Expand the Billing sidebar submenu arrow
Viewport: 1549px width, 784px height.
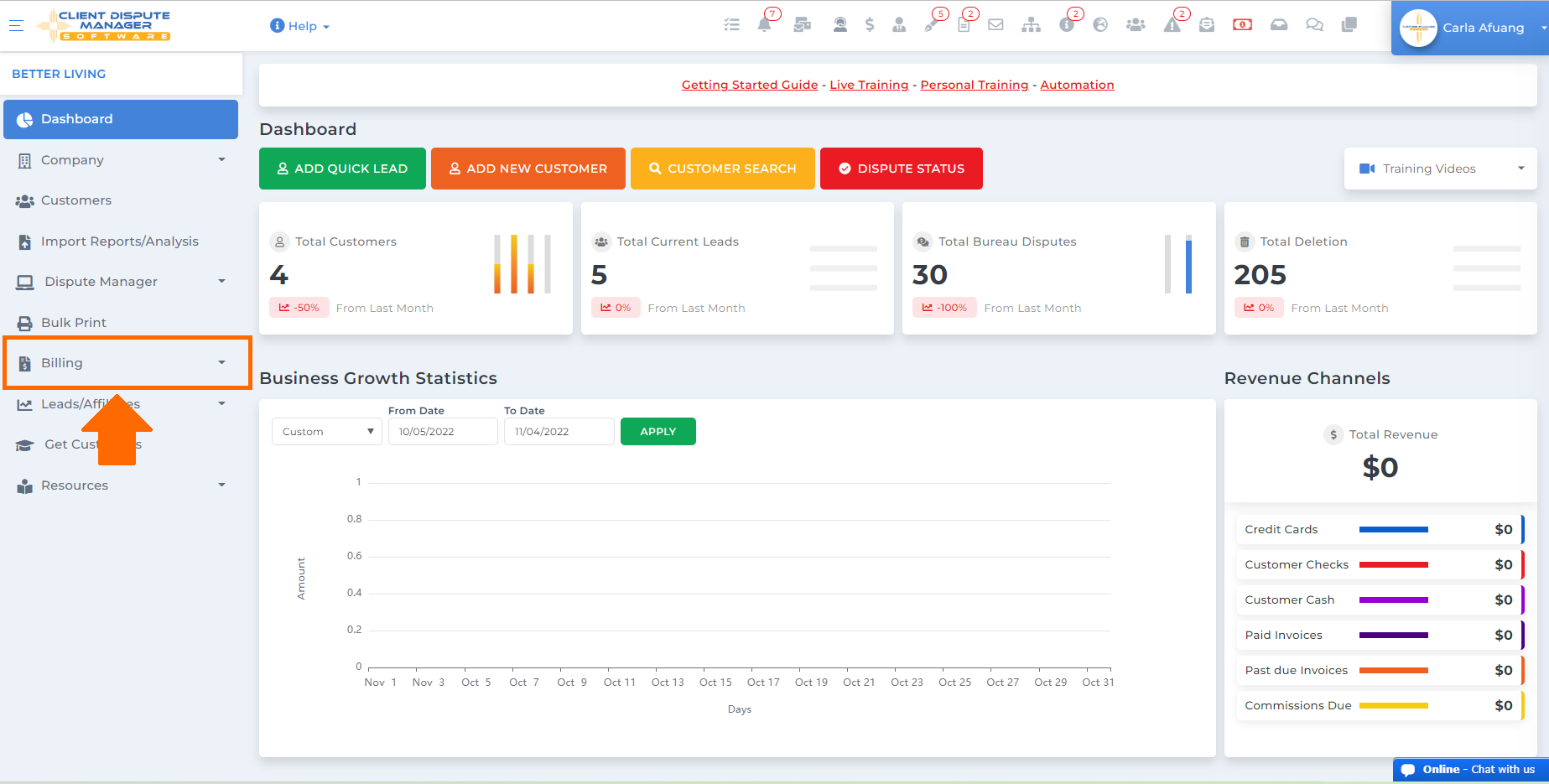point(221,362)
